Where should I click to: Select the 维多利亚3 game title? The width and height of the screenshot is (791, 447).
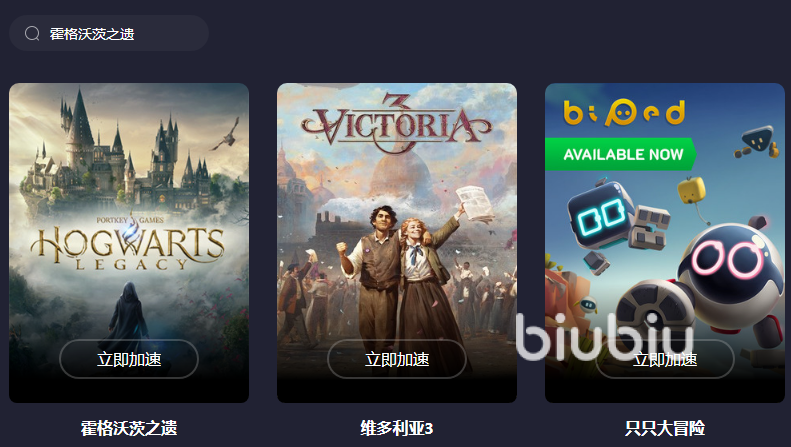point(397,428)
